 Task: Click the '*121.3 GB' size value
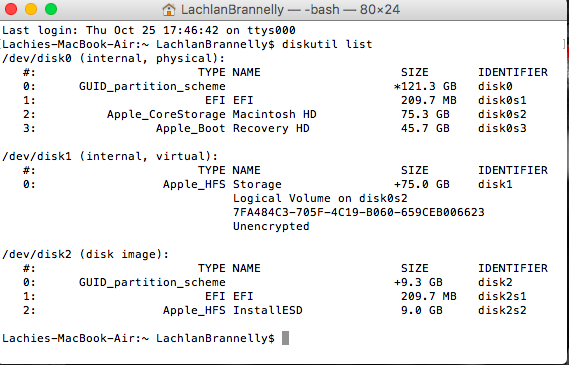425,86
